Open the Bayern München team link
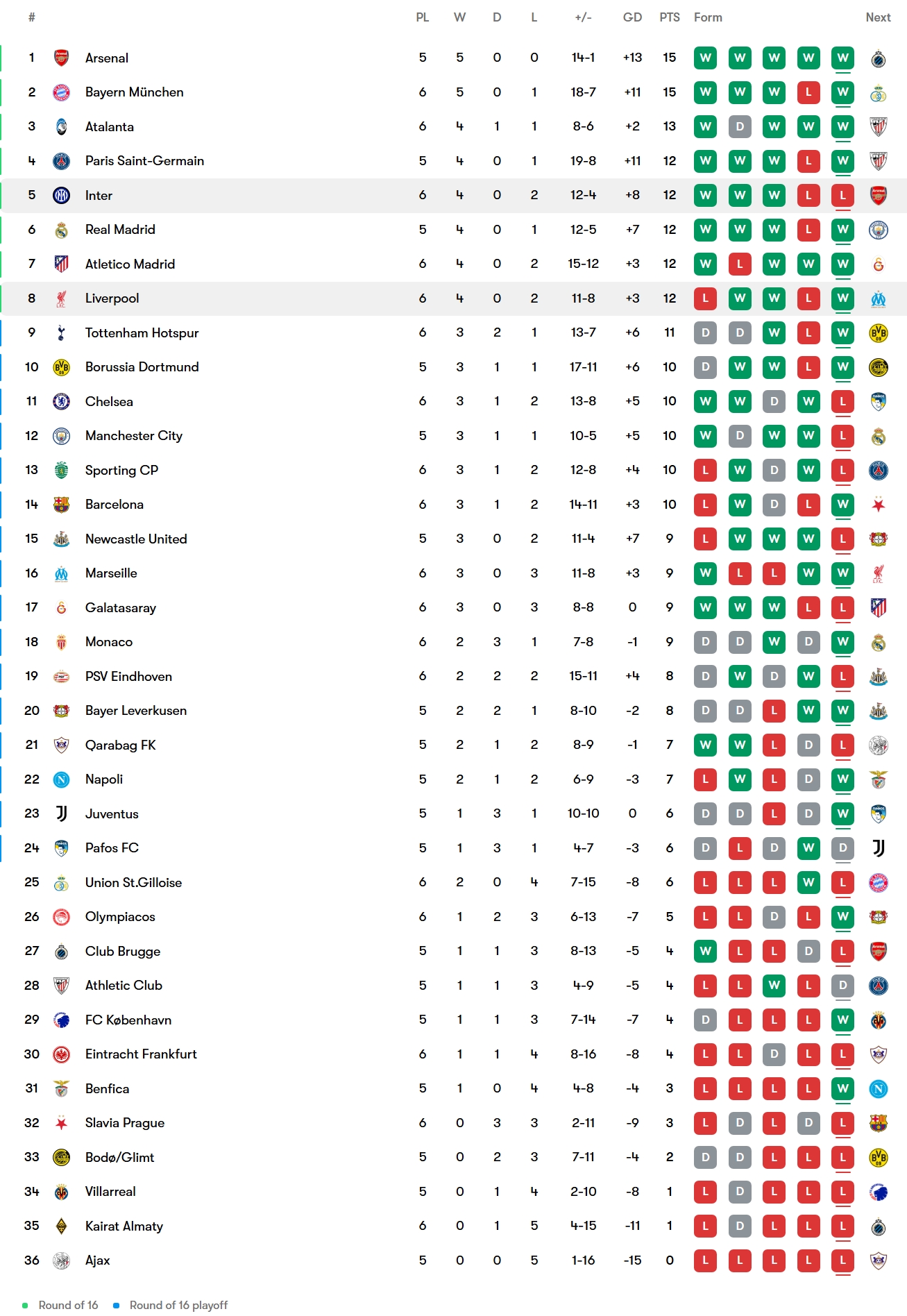Image resolution: width=907 pixels, height=1316 pixels. 134,92
